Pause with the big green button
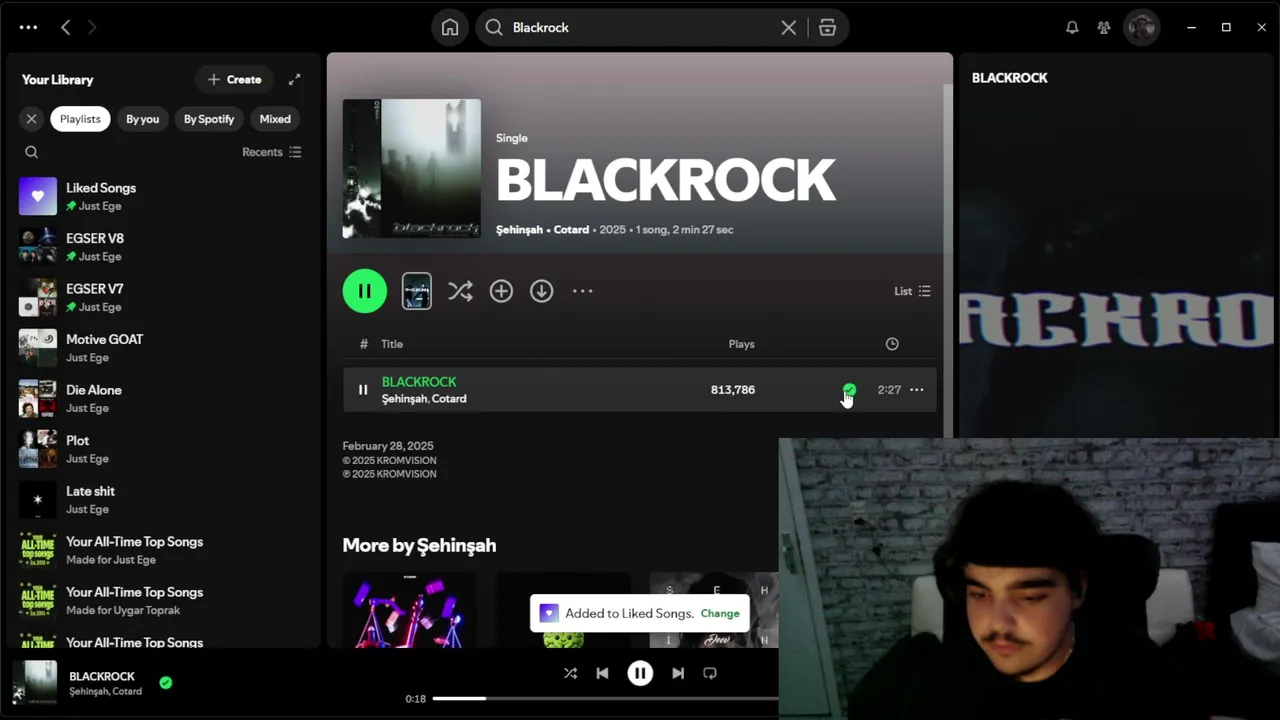The image size is (1280, 720). pyautogui.click(x=364, y=291)
